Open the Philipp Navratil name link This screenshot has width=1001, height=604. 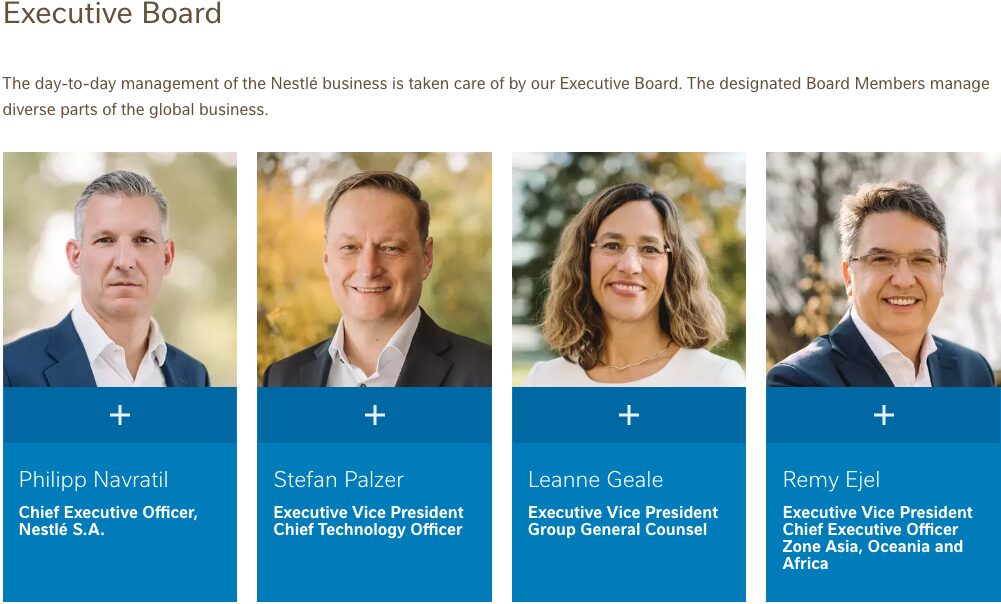tap(94, 480)
